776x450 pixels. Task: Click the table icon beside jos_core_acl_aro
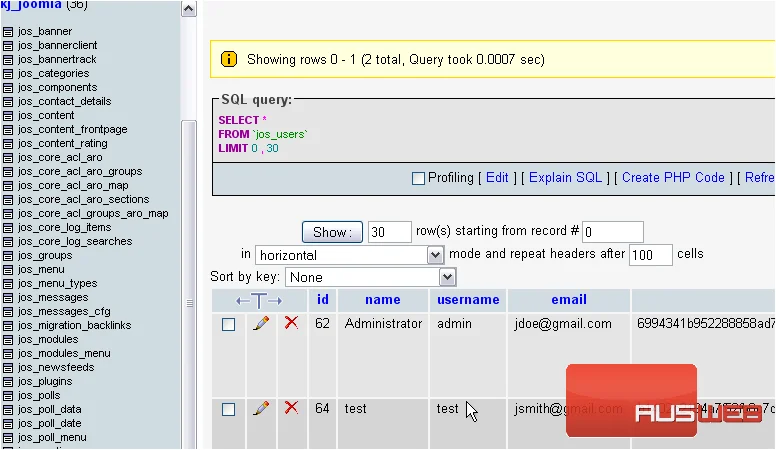pyautogui.click(x=8, y=158)
